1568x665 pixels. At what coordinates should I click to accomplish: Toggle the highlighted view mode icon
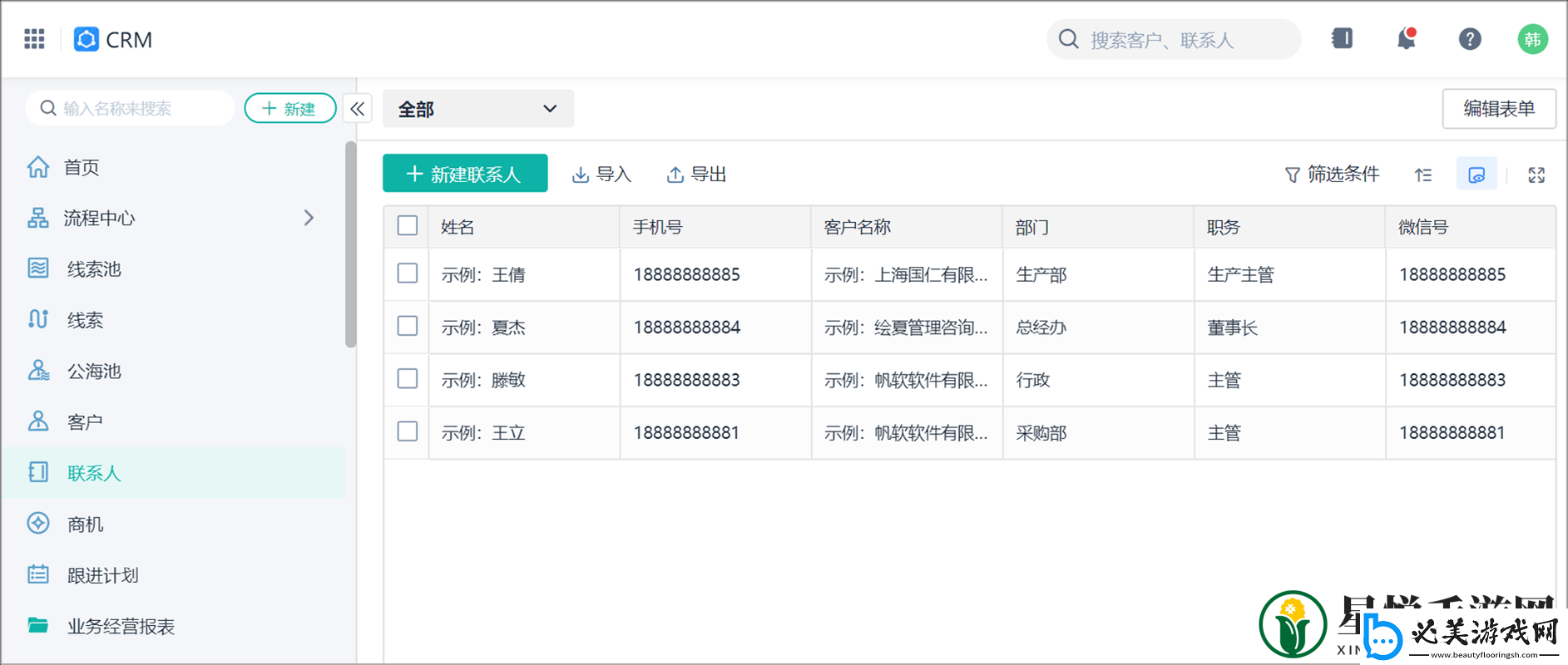click(x=1476, y=175)
